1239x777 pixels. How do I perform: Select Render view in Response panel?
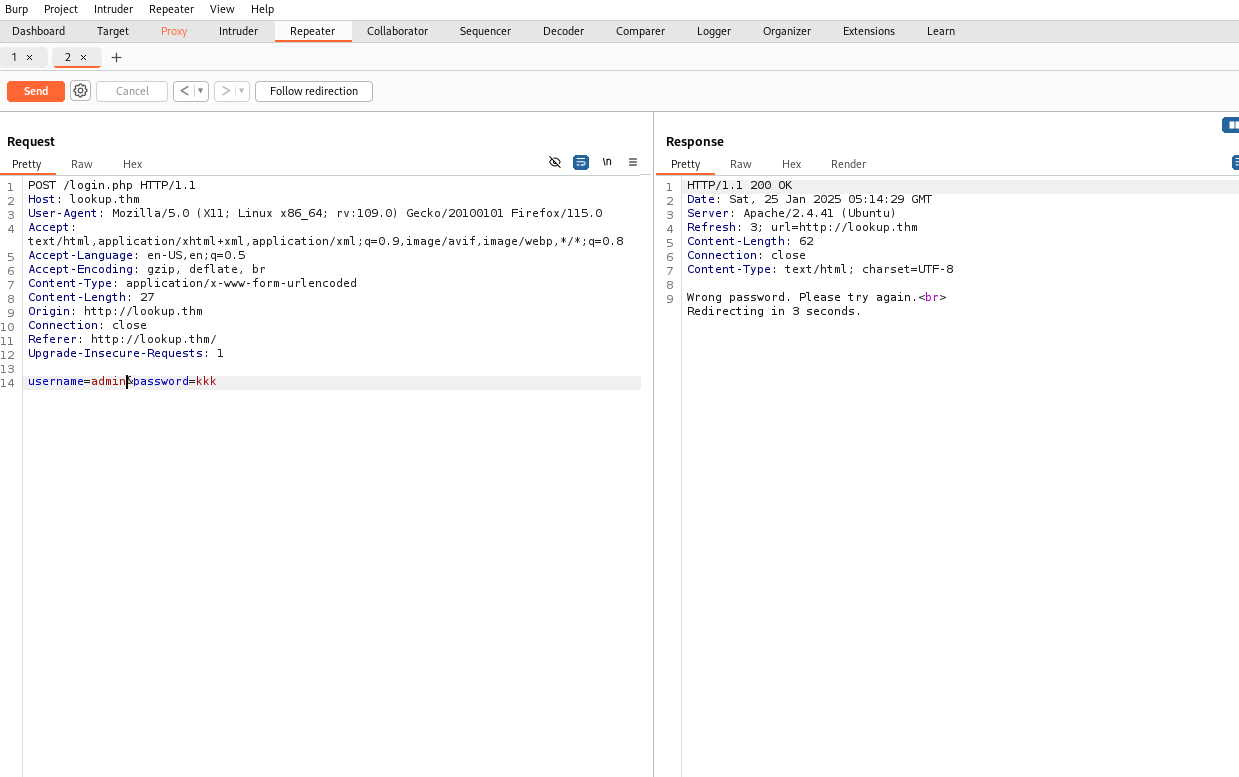click(849, 164)
